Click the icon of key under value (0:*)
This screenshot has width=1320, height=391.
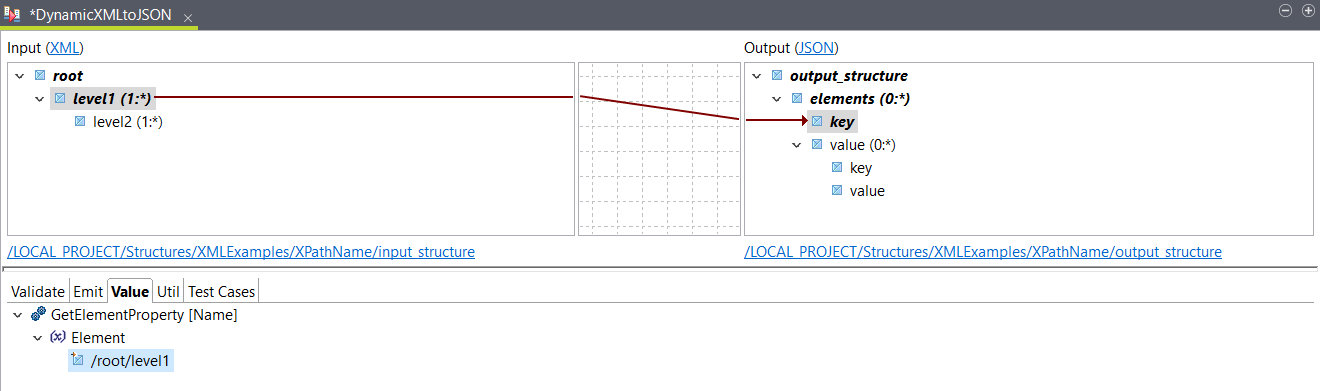tap(837, 167)
